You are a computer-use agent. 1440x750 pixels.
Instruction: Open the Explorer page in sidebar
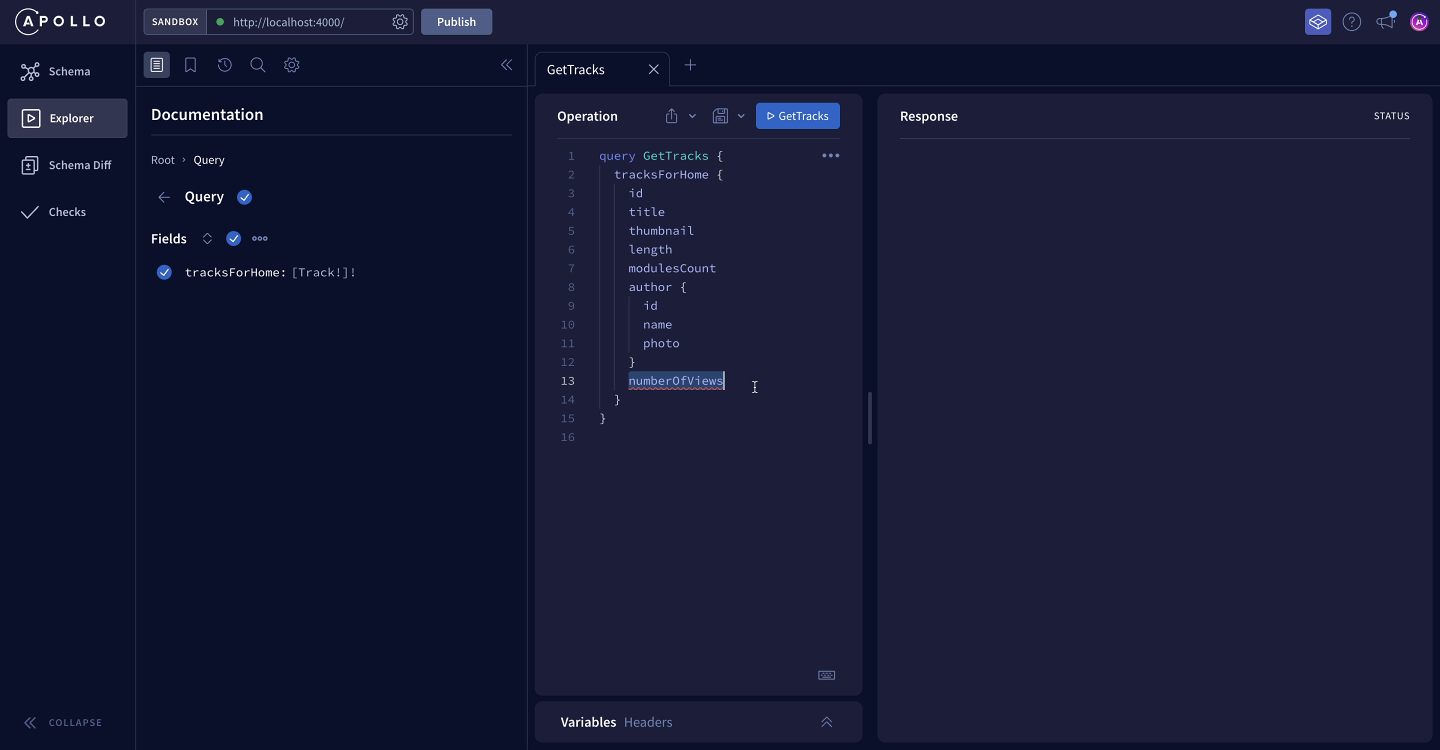(67, 118)
